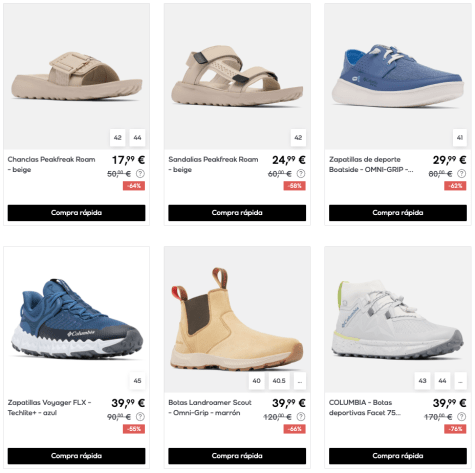View blue Boatside sneaker product image
Image resolution: width=475 pixels, height=473 pixels.
398,76
